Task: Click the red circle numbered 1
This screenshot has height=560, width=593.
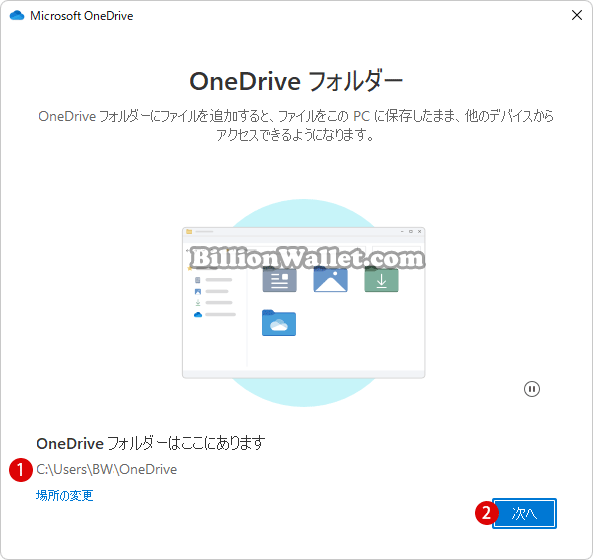Action: coord(21,470)
